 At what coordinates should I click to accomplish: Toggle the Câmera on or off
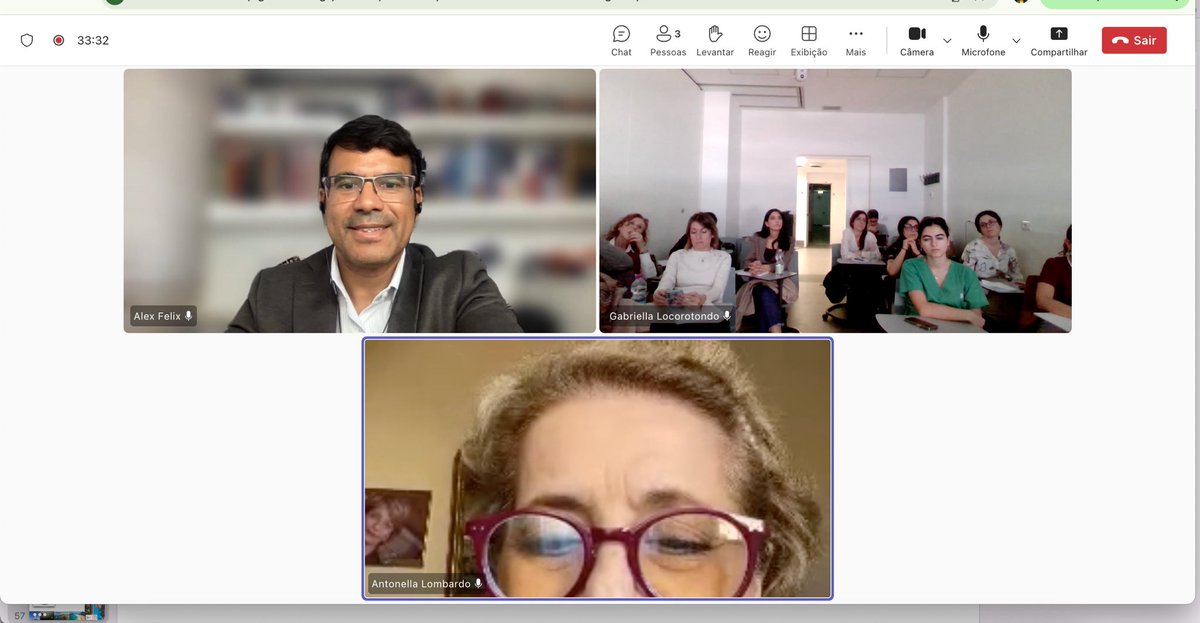pyautogui.click(x=917, y=40)
